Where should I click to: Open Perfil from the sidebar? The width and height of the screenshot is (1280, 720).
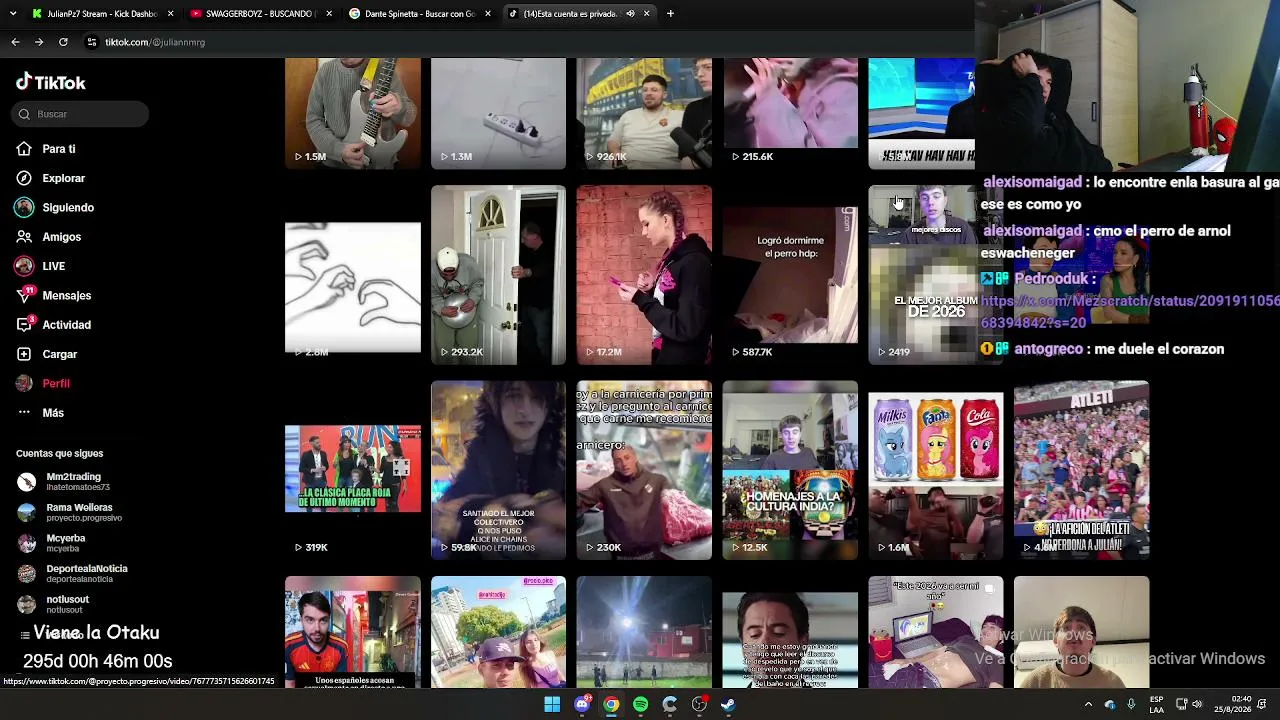(56, 384)
